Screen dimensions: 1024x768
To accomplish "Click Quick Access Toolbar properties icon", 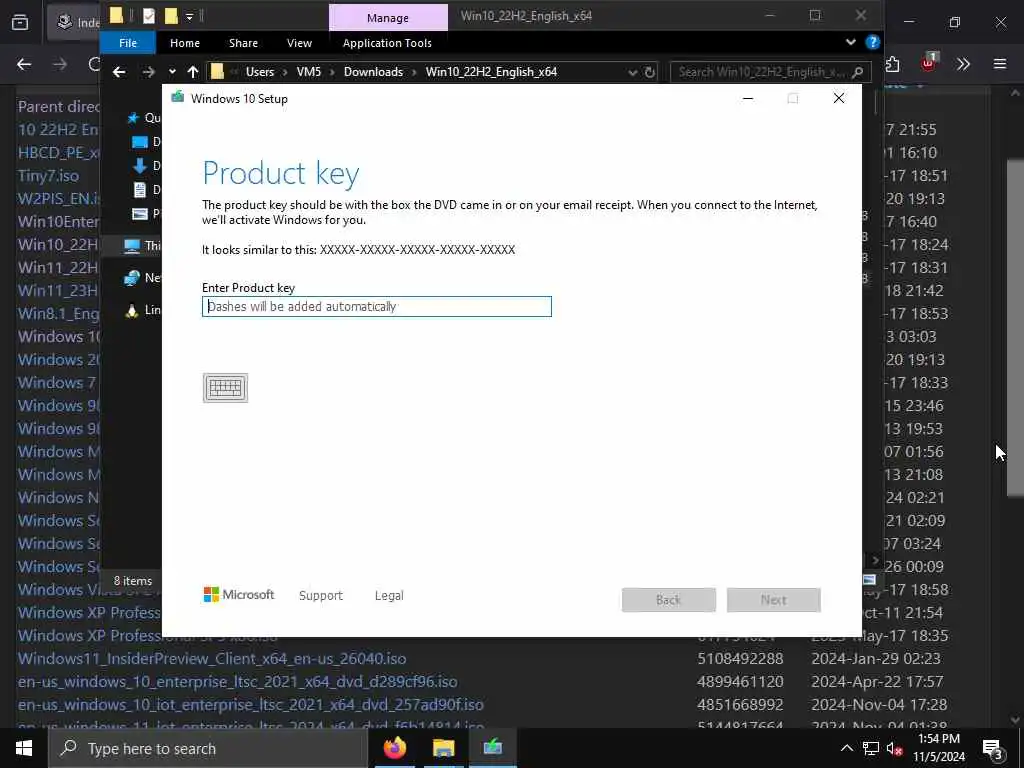I will (x=149, y=16).
